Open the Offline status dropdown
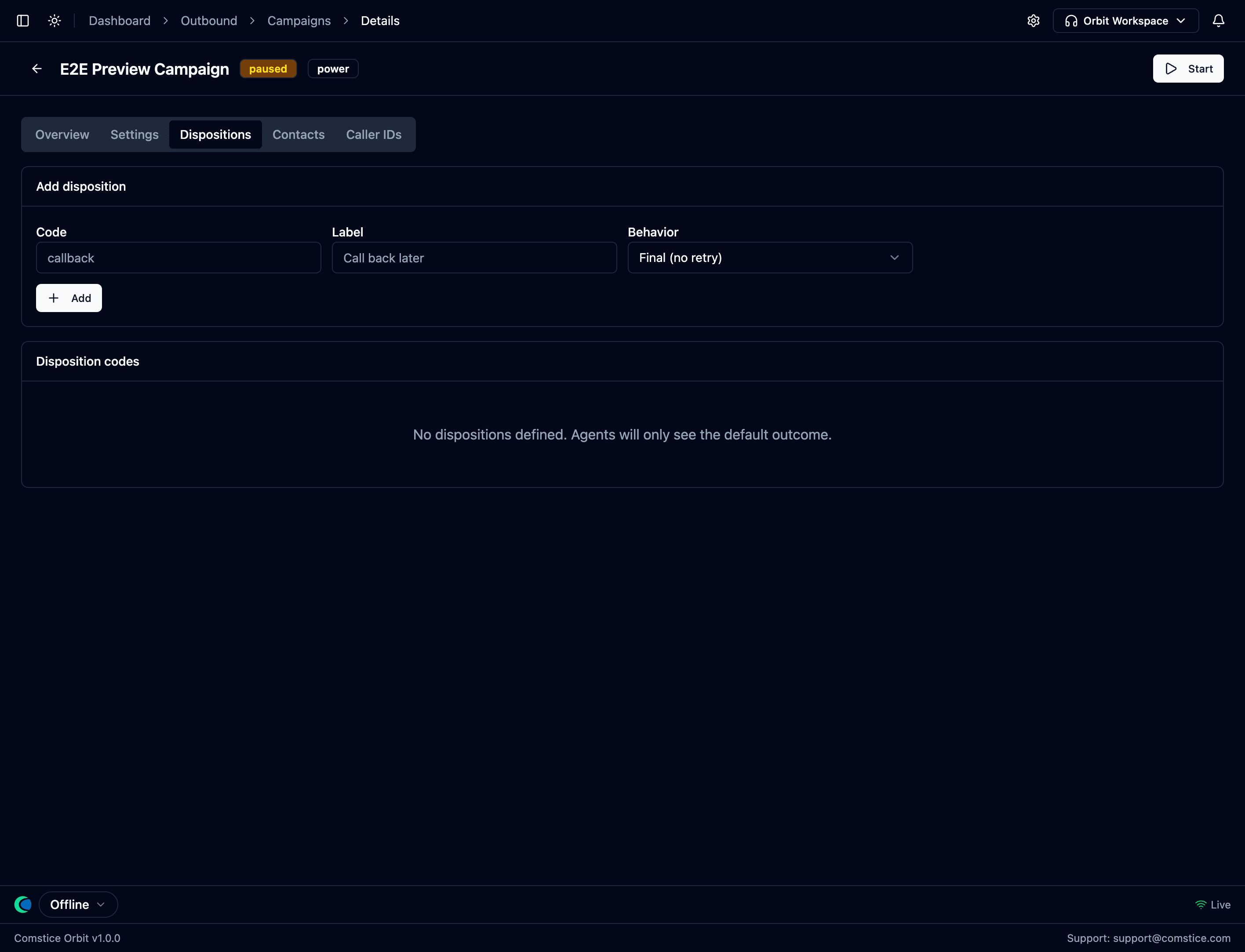The height and width of the screenshot is (952, 1245). 78,905
